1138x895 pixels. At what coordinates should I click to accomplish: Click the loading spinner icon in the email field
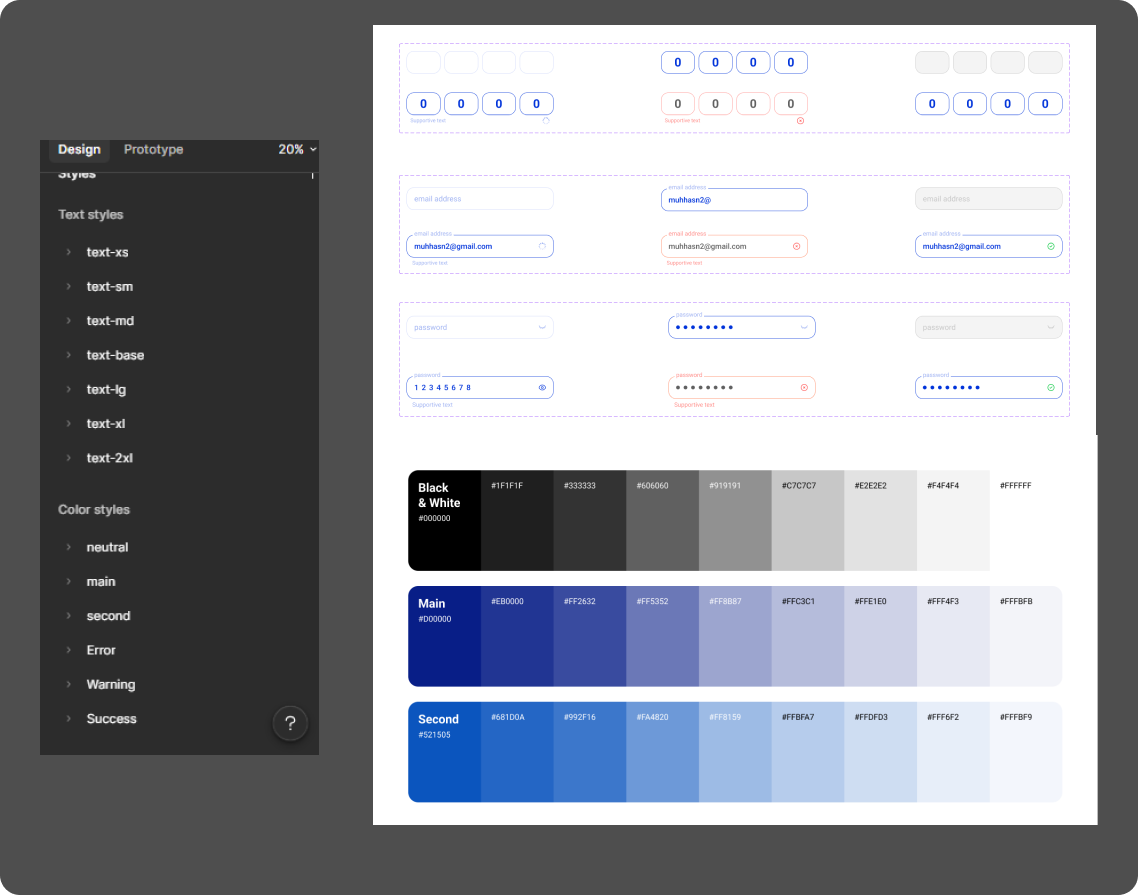(542, 247)
